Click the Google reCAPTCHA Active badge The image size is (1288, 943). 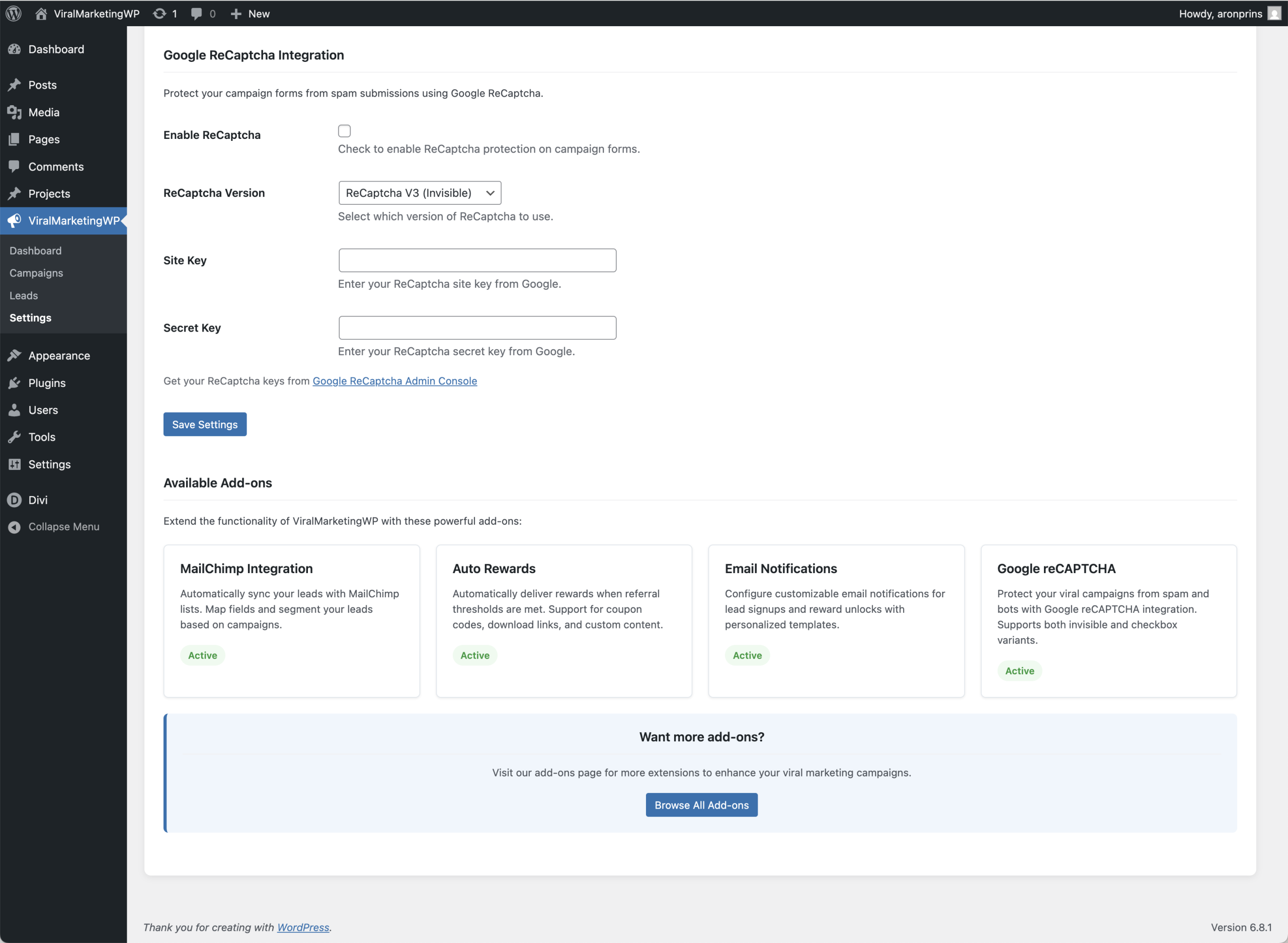1019,671
